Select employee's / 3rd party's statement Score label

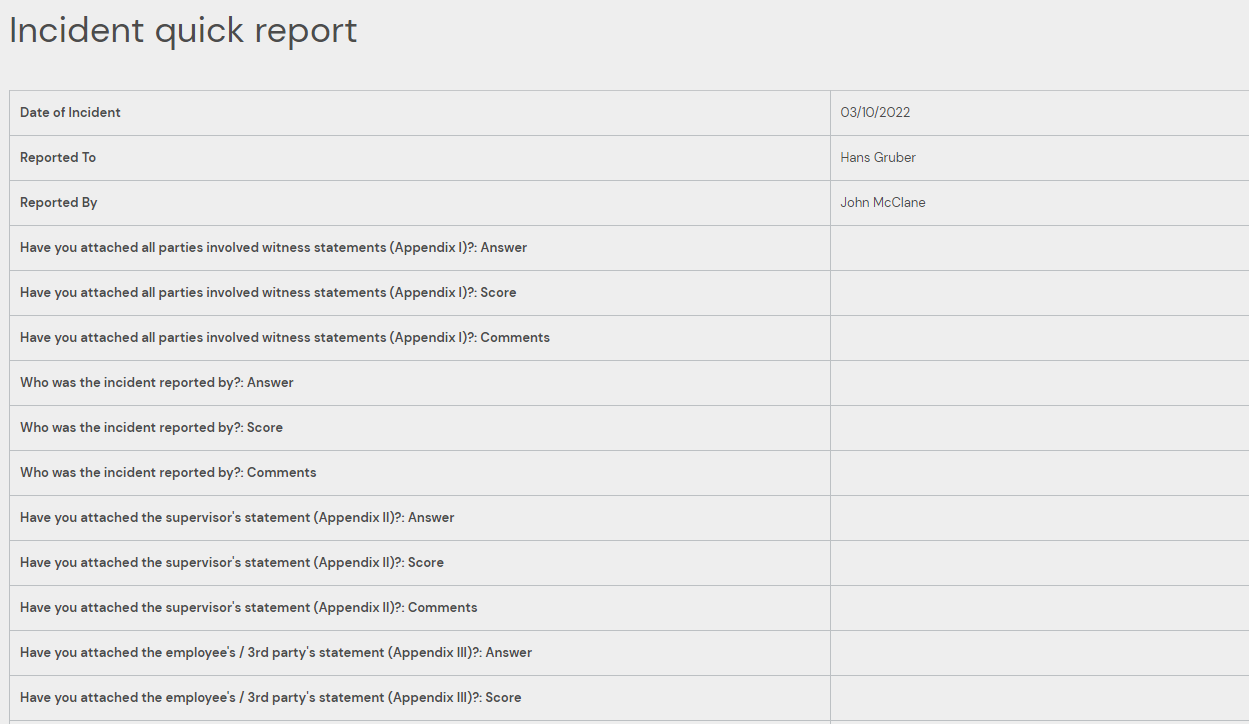pos(270,698)
